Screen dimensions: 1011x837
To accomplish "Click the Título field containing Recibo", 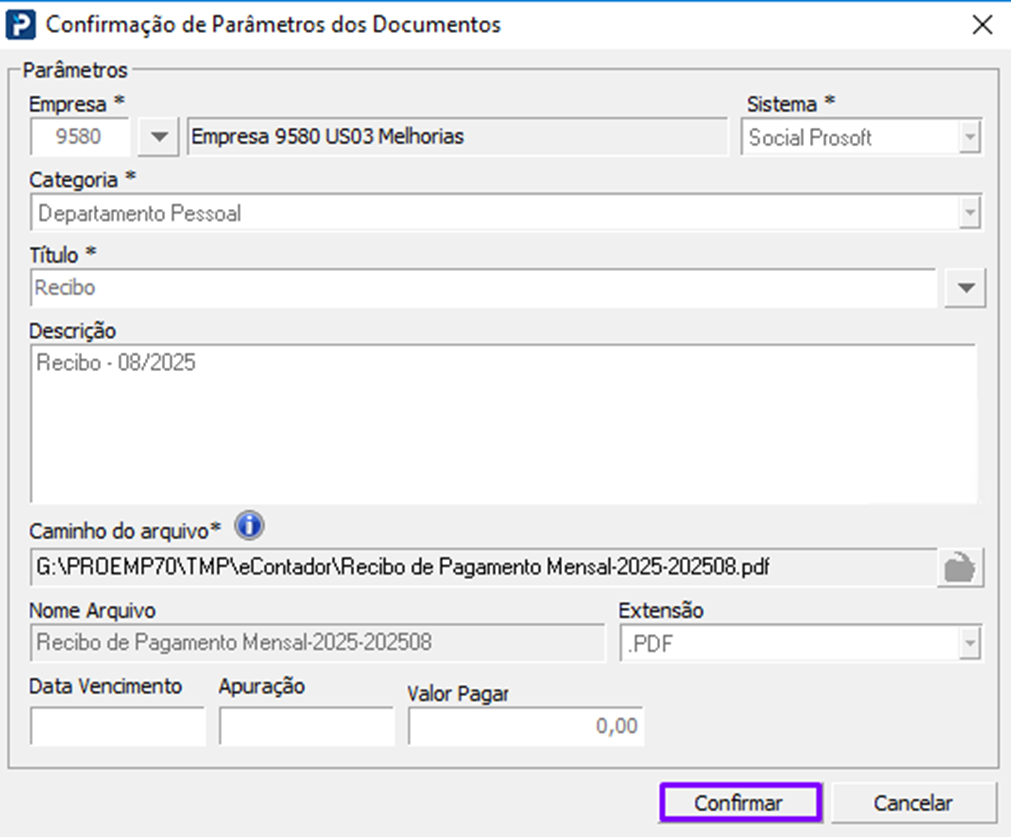I will [483, 288].
